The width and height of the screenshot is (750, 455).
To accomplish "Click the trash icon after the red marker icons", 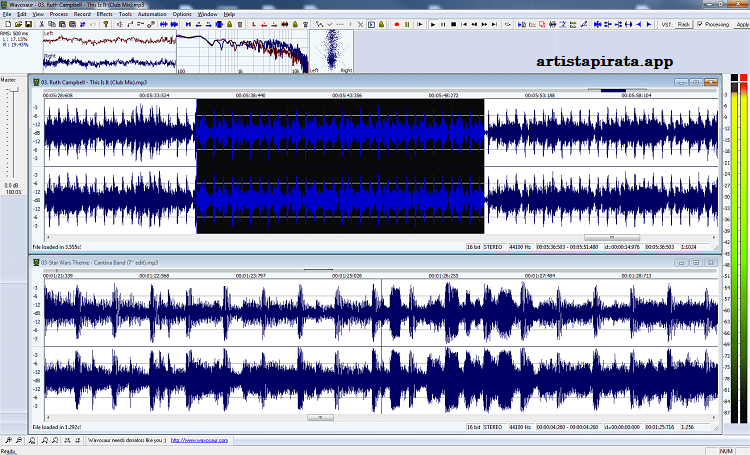I will coord(305,24).
